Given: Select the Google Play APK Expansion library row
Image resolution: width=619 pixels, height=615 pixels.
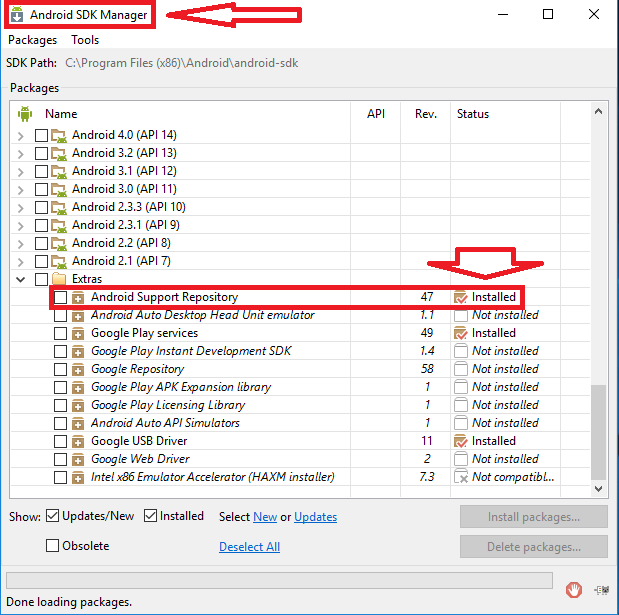Looking at the screenshot, I should 300,387.
